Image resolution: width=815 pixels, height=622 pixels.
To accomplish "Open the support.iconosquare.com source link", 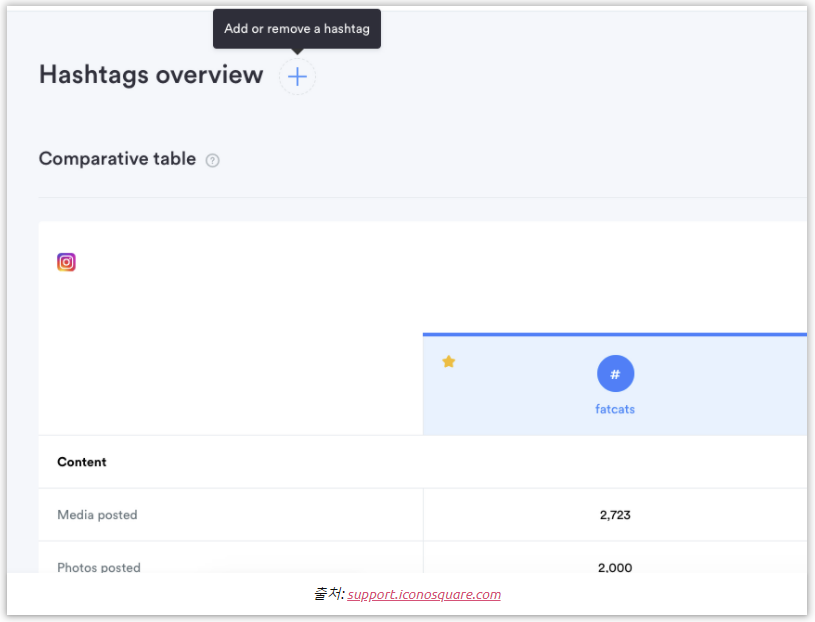I will click(x=424, y=594).
